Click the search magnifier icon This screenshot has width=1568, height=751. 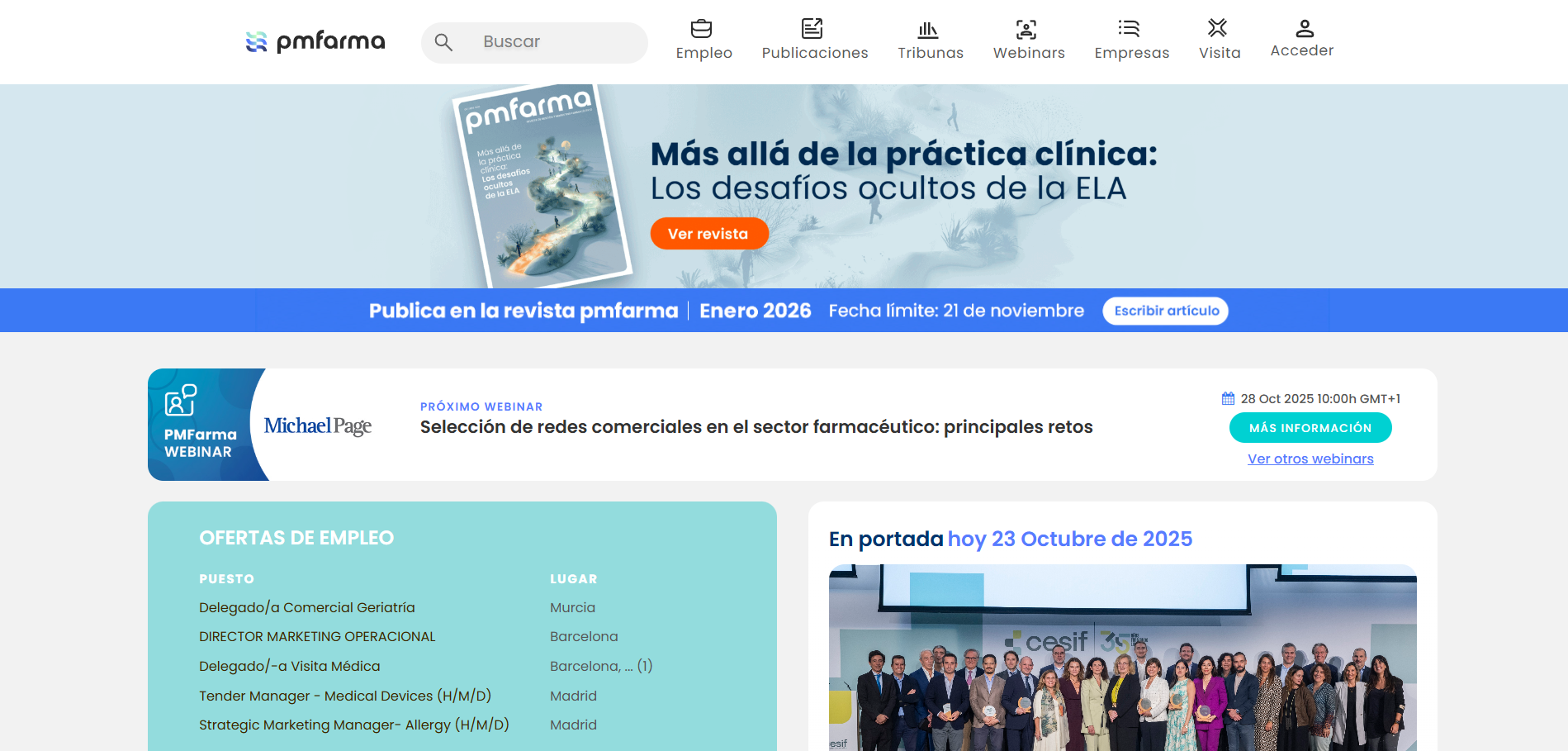[444, 41]
